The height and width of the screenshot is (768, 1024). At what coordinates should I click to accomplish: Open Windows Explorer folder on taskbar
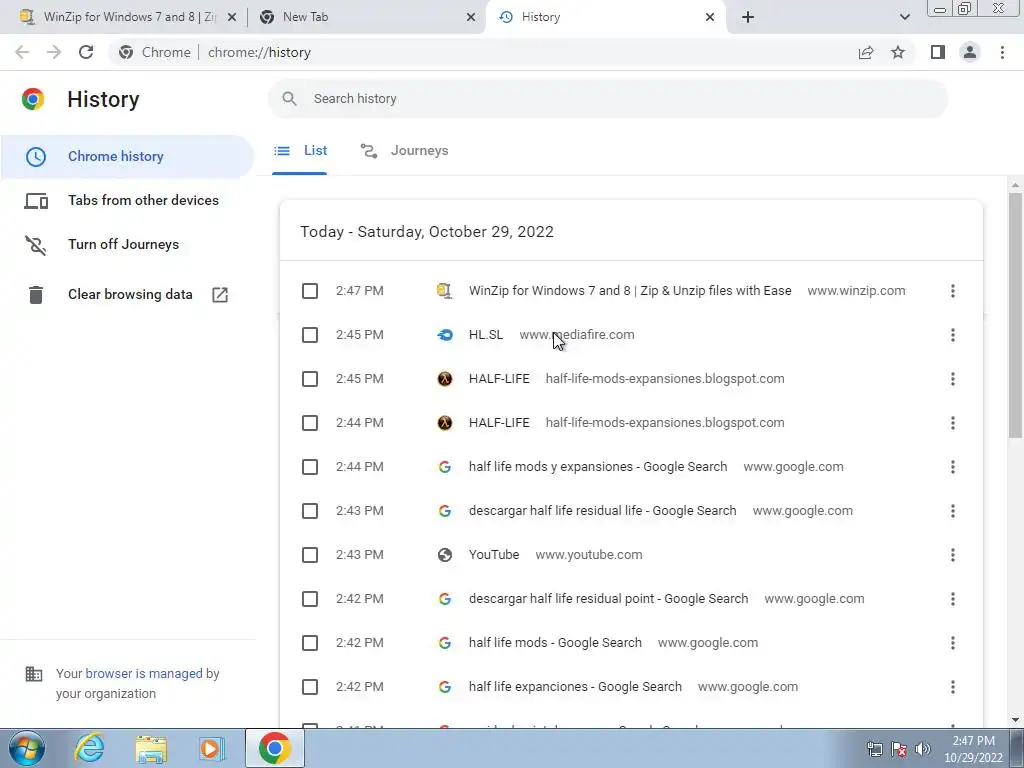[x=151, y=749]
